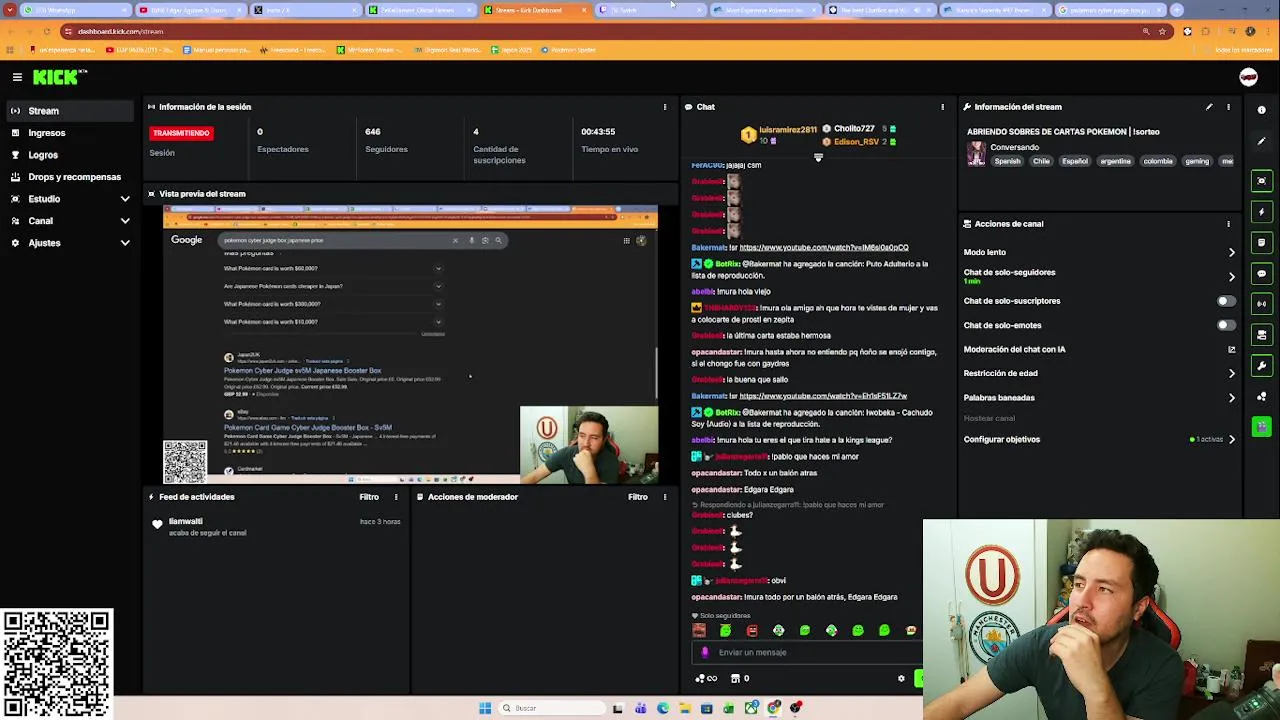Click the green bot icon in right toolbar

tap(1262, 427)
